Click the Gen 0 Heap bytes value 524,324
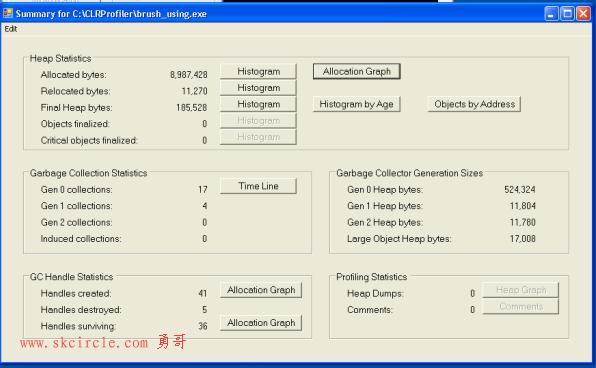The width and height of the screenshot is (596, 368). tap(520, 190)
